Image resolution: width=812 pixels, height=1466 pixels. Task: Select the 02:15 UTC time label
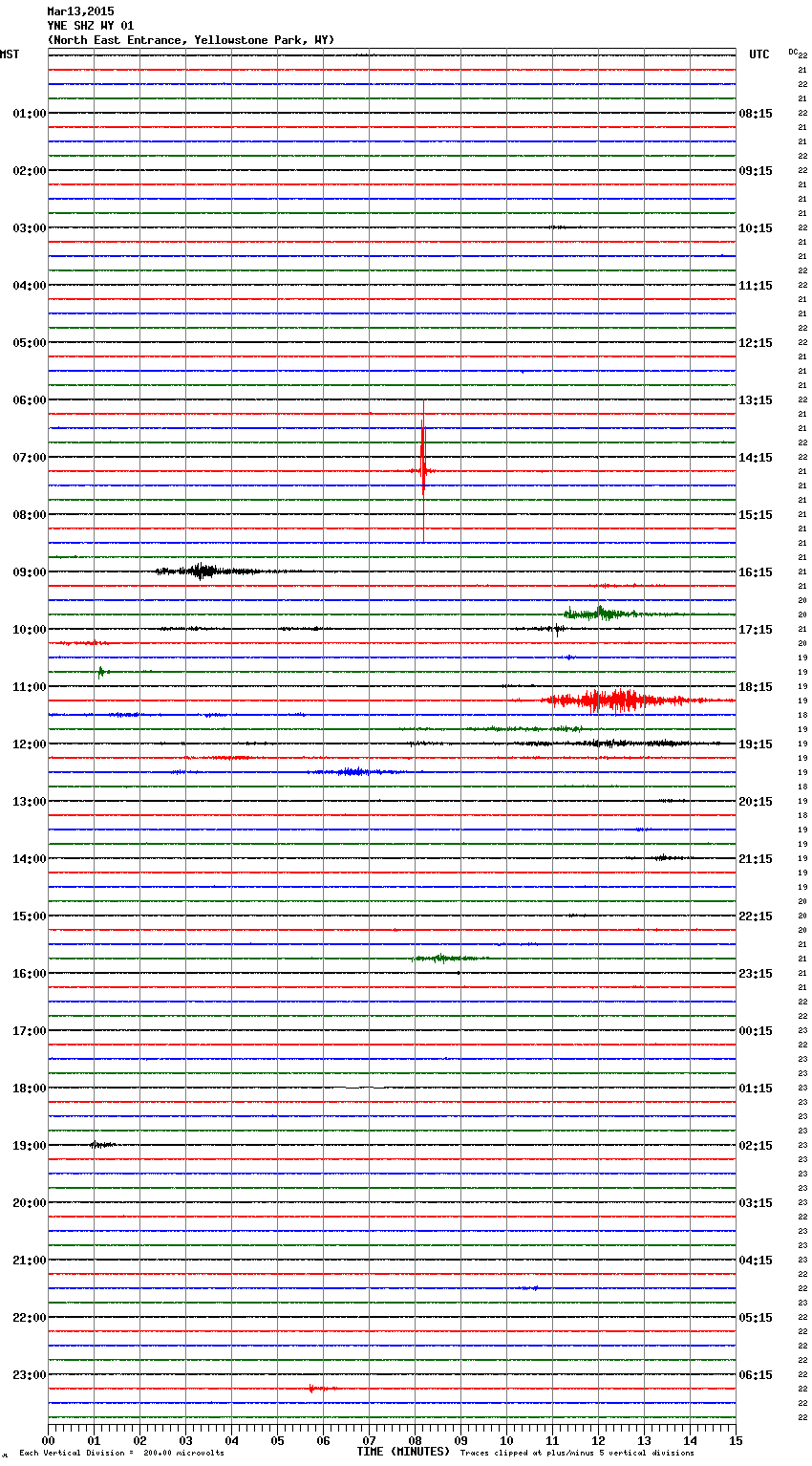click(756, 1146)
